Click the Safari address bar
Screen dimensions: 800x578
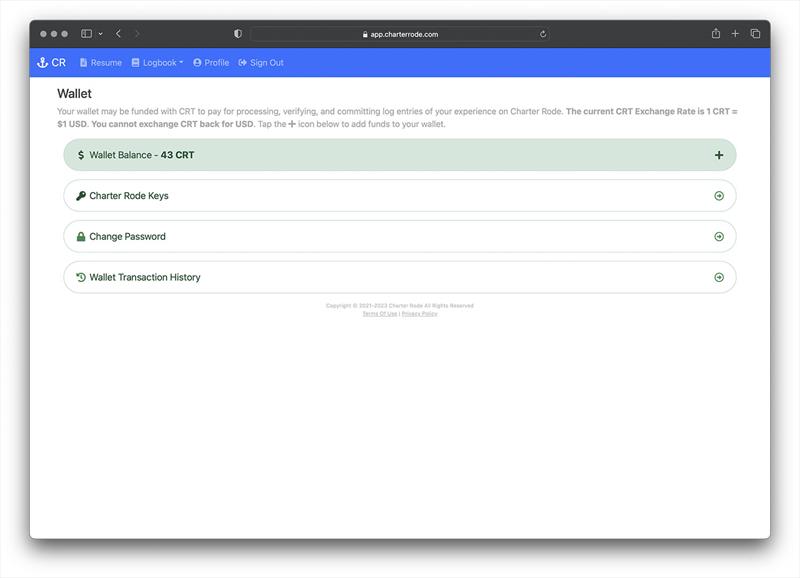coord(400,34)
